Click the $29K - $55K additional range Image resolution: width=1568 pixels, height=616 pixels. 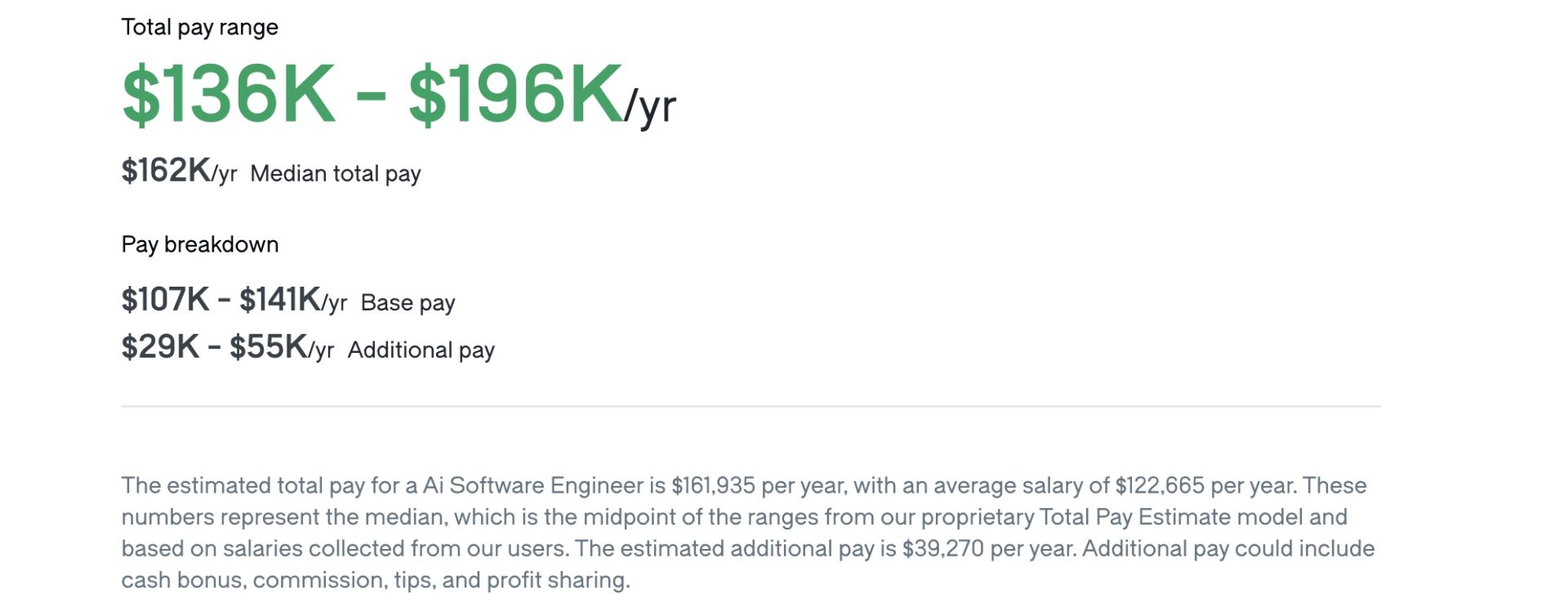[214, 347]
